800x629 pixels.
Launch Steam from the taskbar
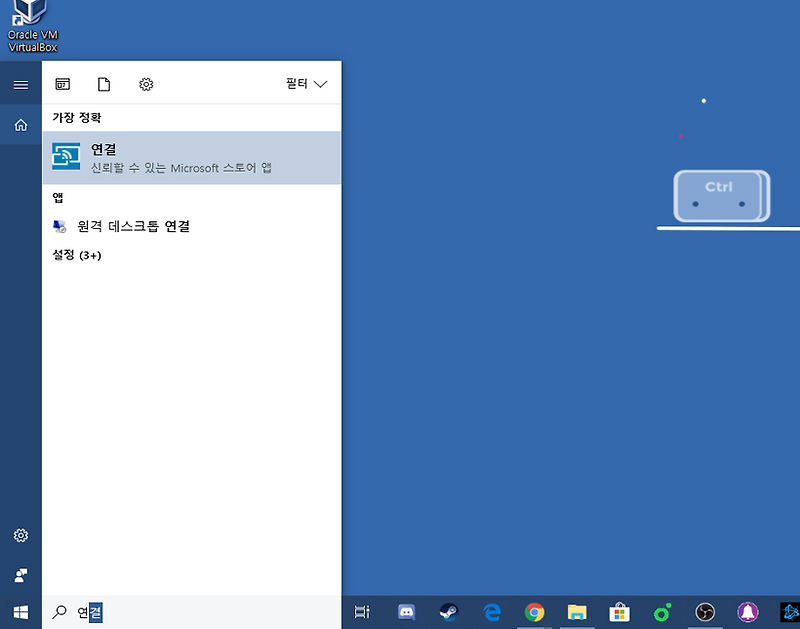point(449,612)
